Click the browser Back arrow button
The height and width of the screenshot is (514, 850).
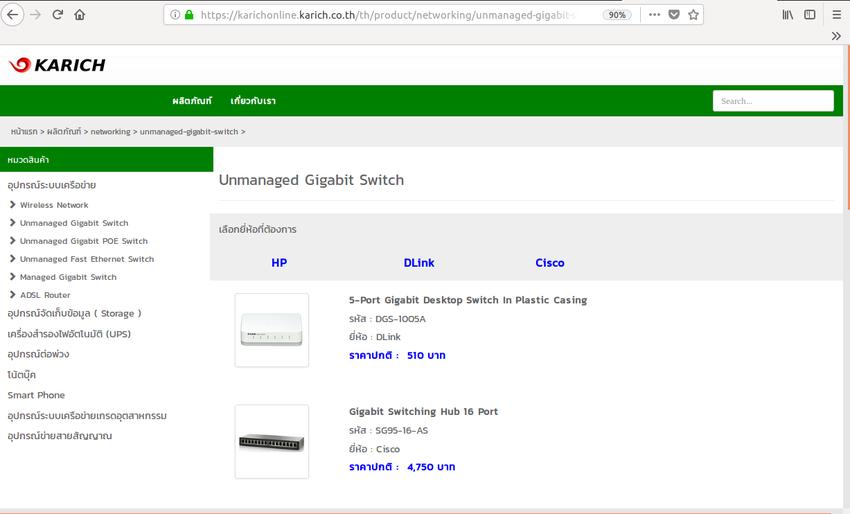pos(12,15)
